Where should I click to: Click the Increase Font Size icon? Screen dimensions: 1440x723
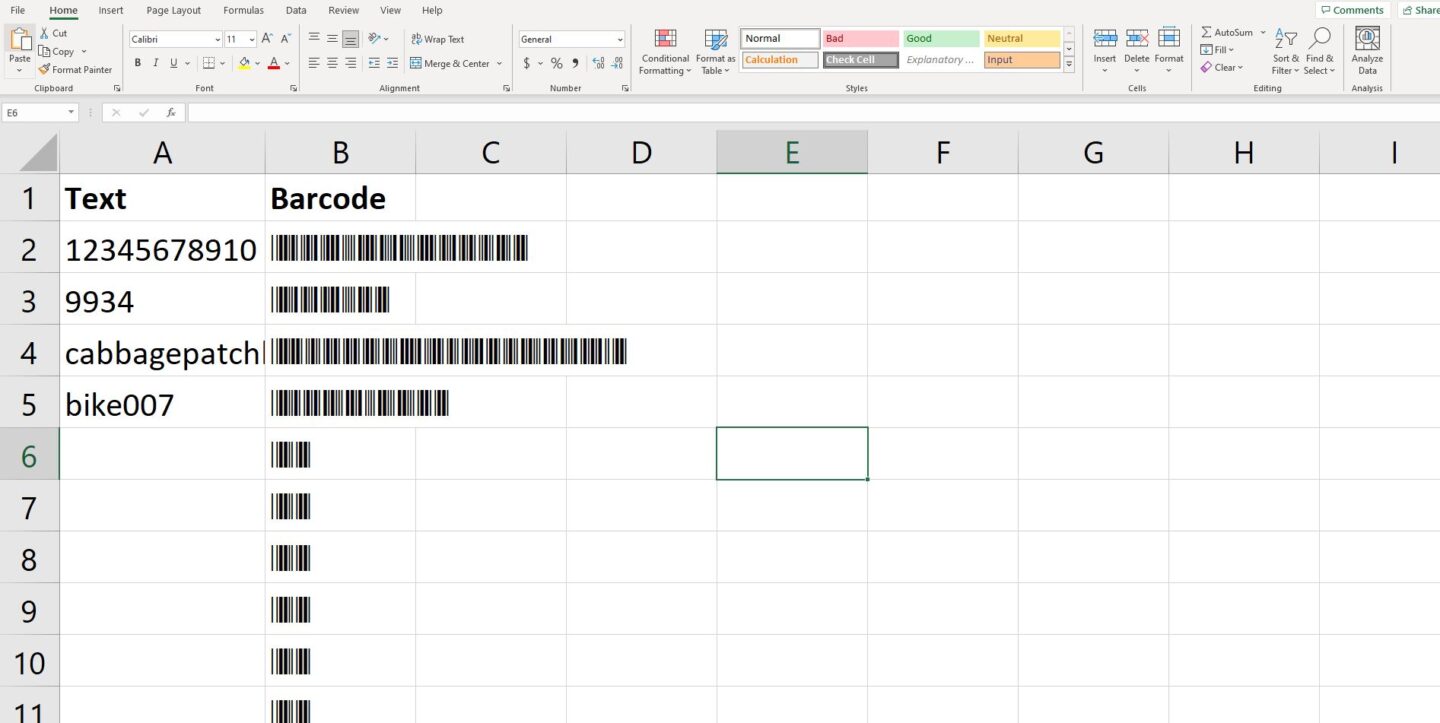click(267, 39)
